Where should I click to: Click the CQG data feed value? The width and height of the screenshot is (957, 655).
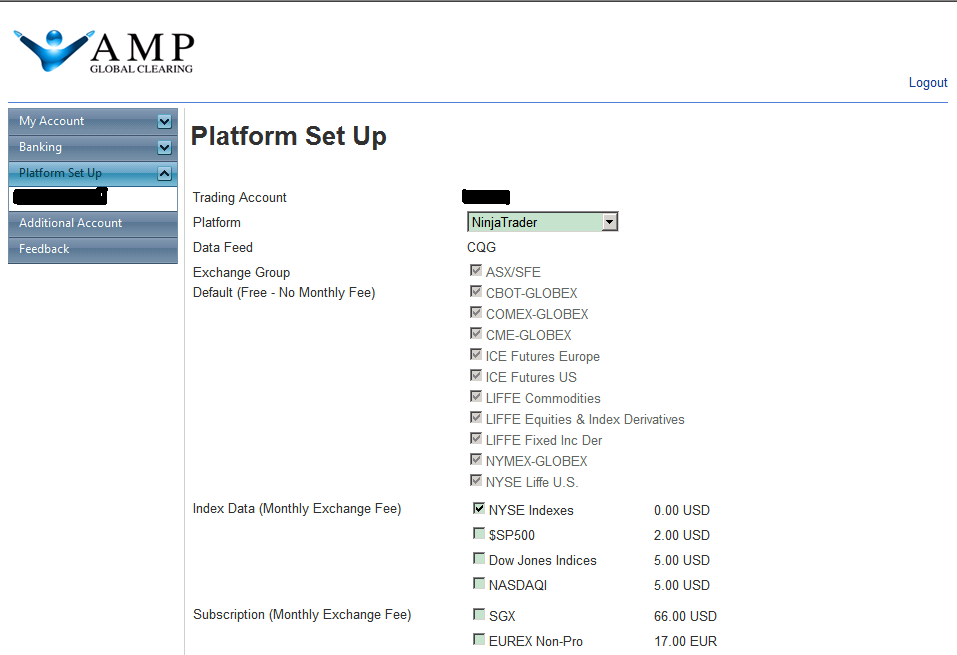(x=482, y=247)
